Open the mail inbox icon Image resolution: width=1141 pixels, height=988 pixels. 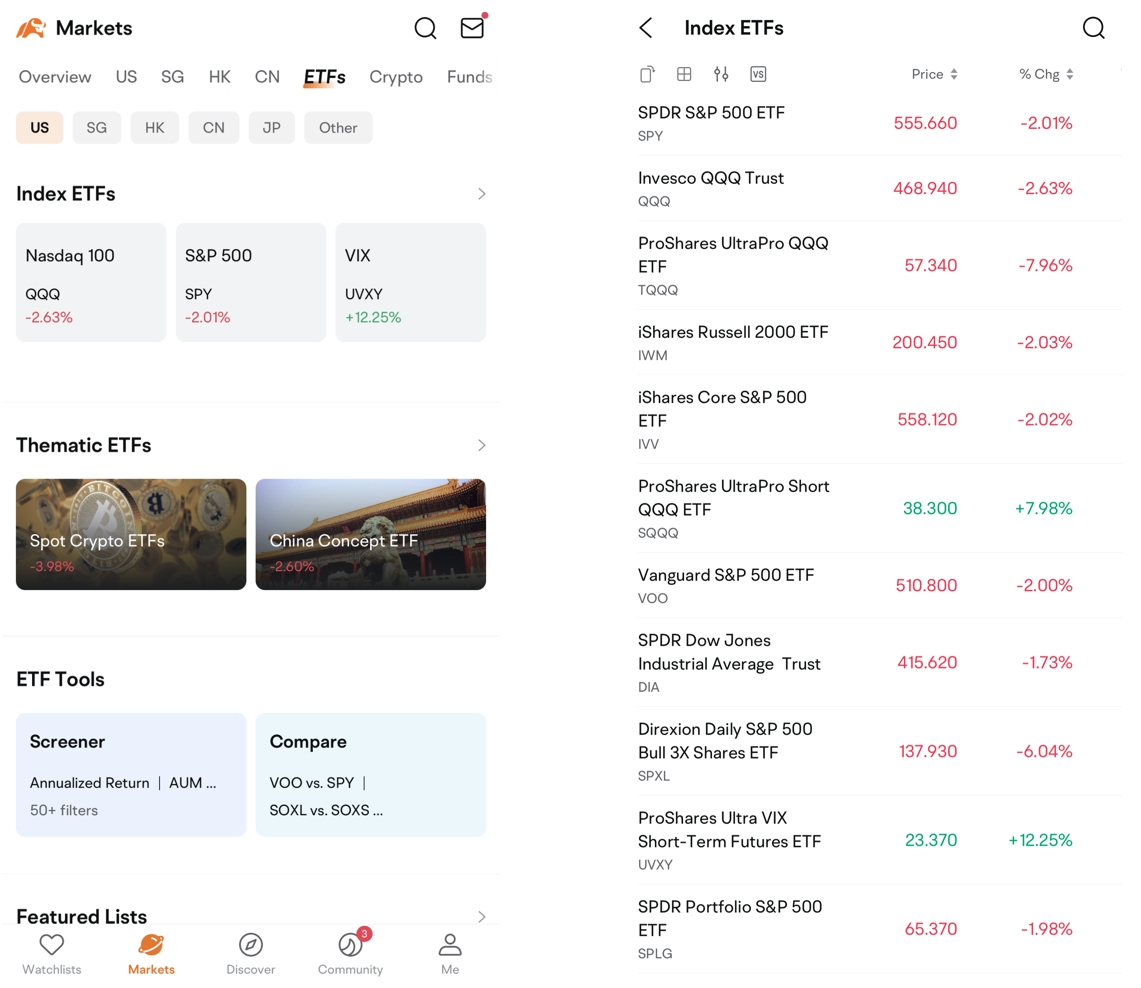click(x=473, y=27)
